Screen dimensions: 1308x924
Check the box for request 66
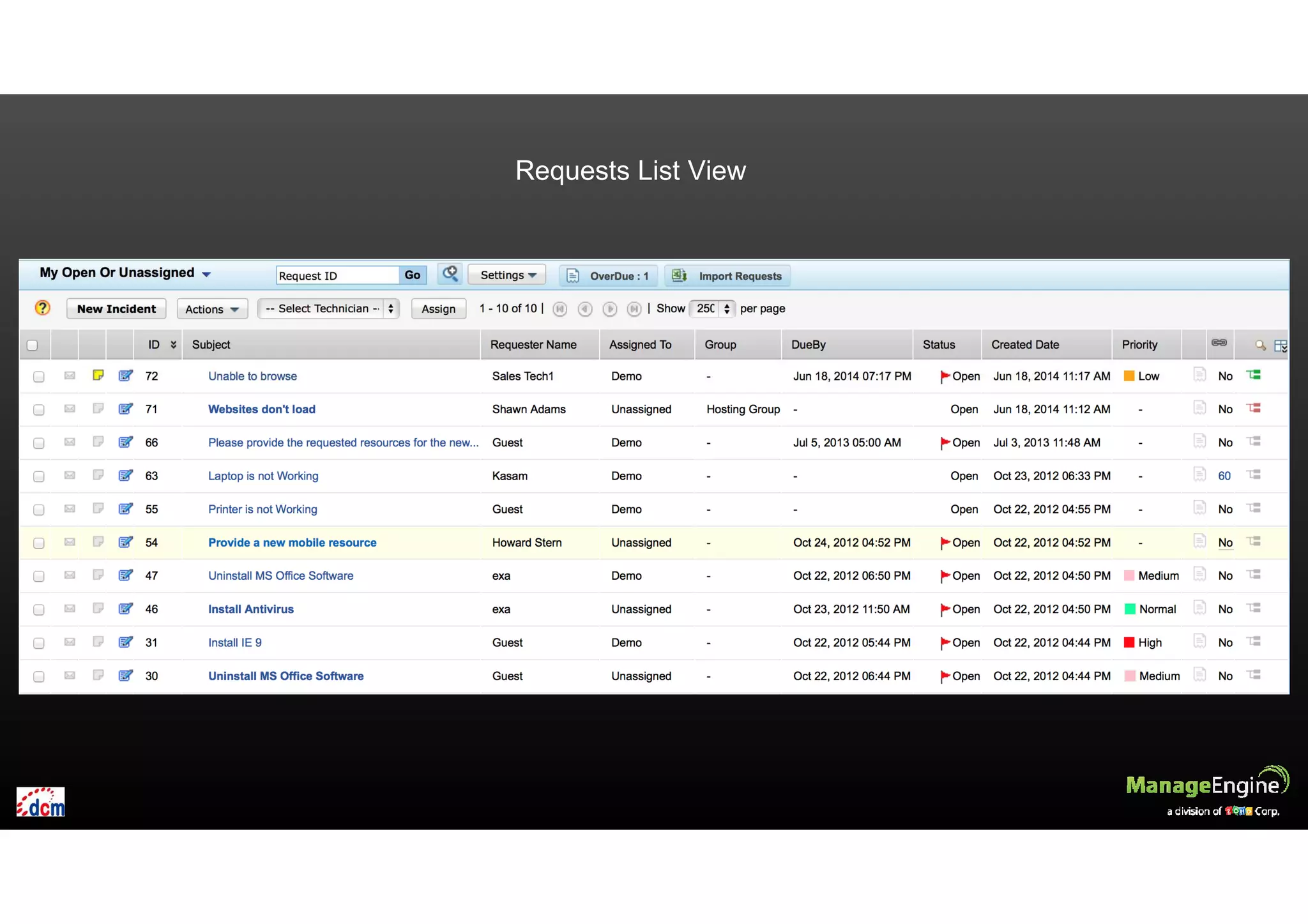[39, 443]
